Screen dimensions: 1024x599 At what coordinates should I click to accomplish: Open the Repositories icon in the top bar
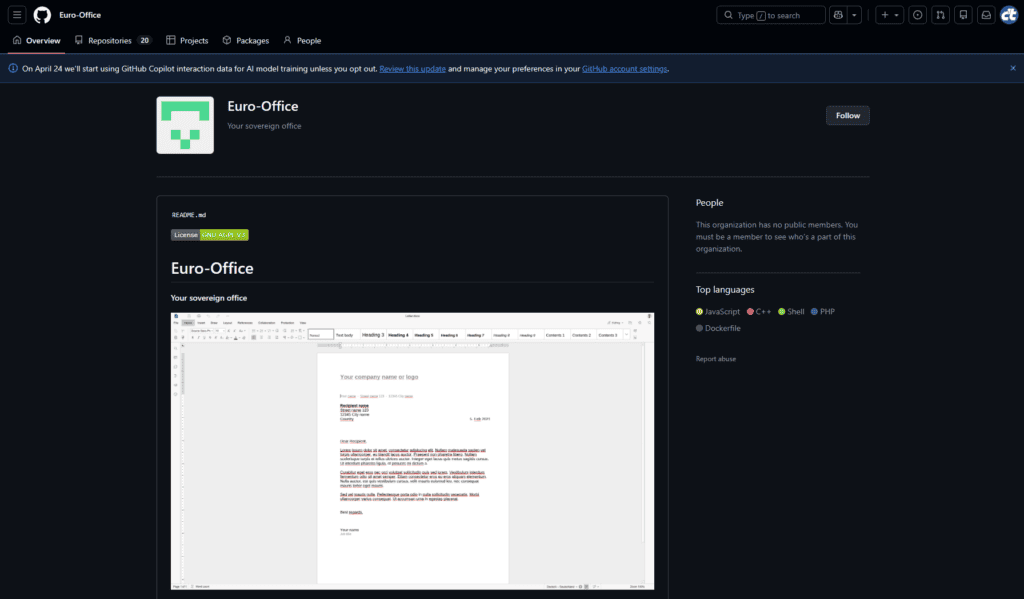963,15
